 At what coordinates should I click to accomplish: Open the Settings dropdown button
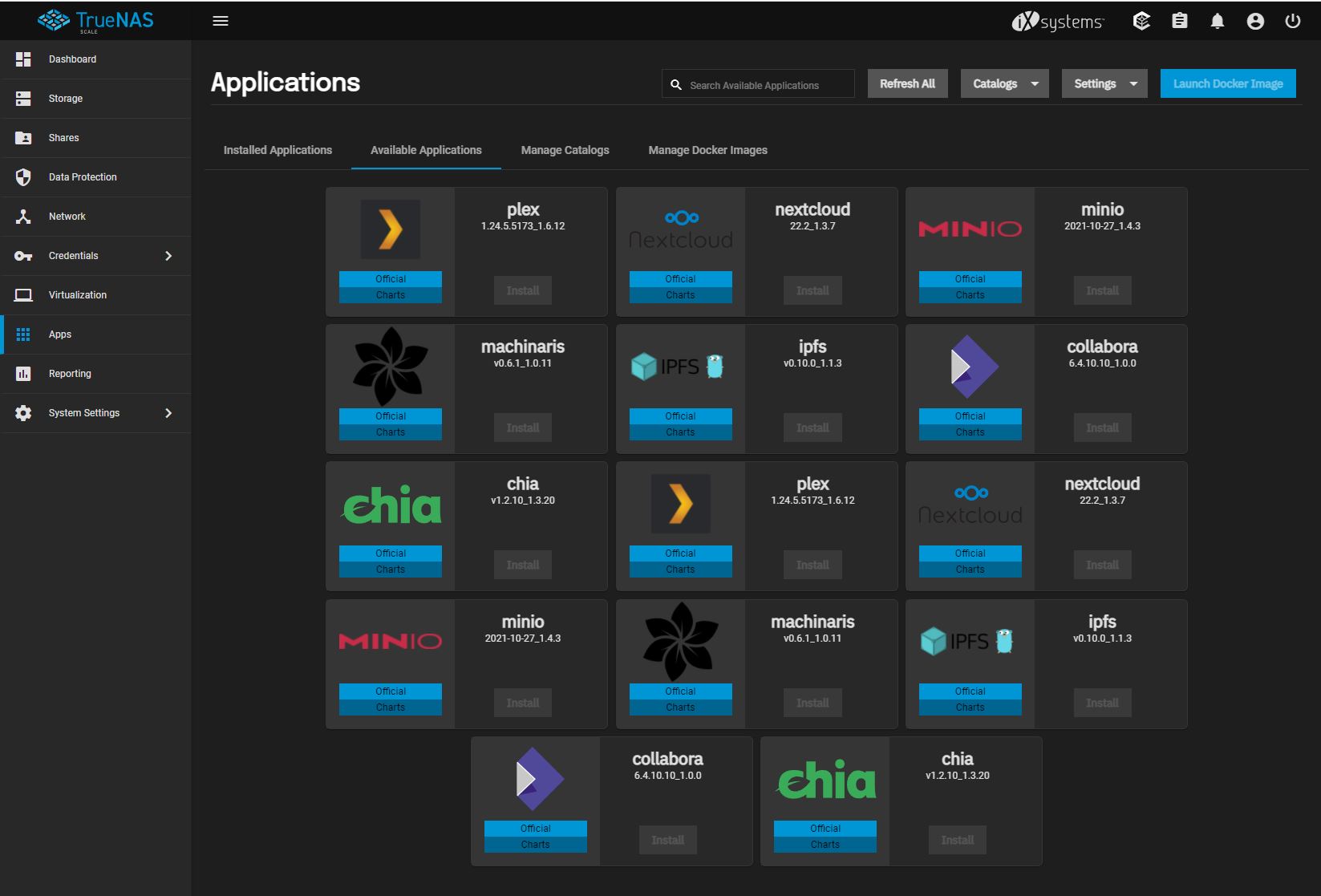1104,83
